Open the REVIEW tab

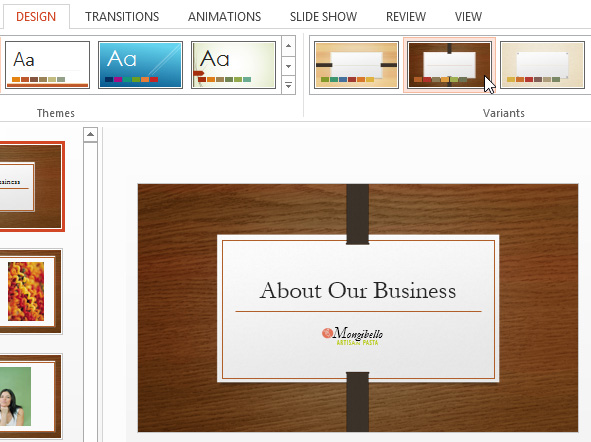406,17
